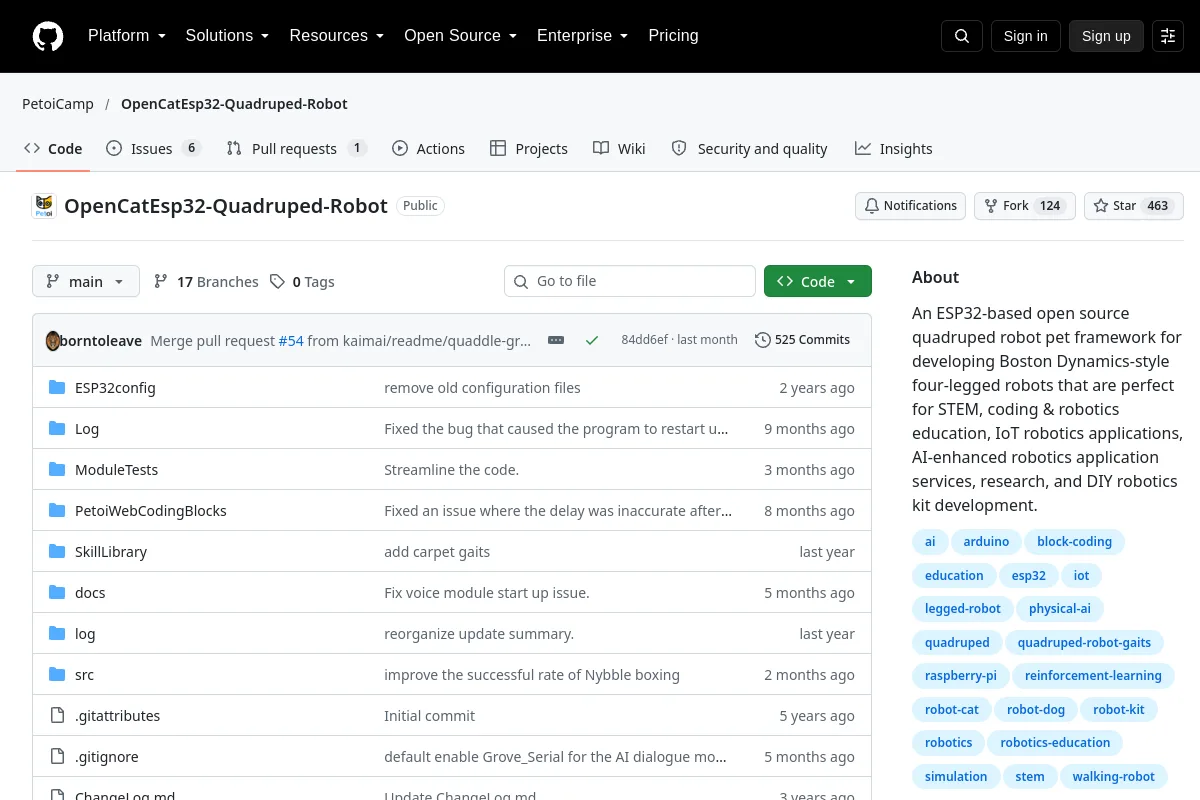Click commit hash 84dd6ef

[x=644, y=340]
